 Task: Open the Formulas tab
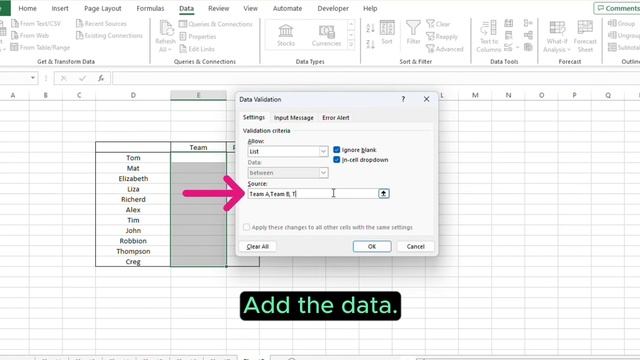tap(150, 8)
